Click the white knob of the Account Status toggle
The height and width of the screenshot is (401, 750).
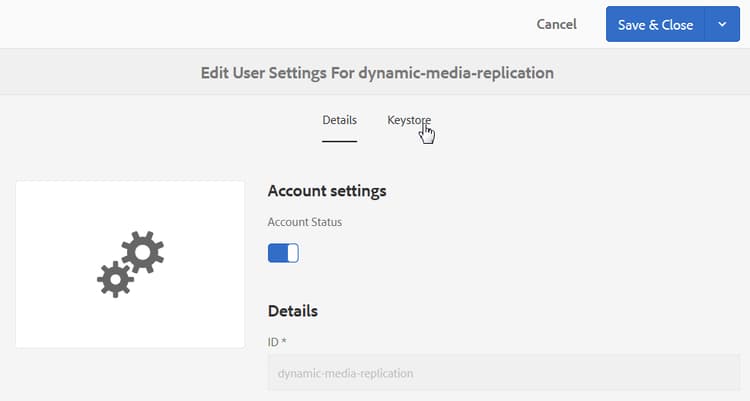[x=293, y=253]
